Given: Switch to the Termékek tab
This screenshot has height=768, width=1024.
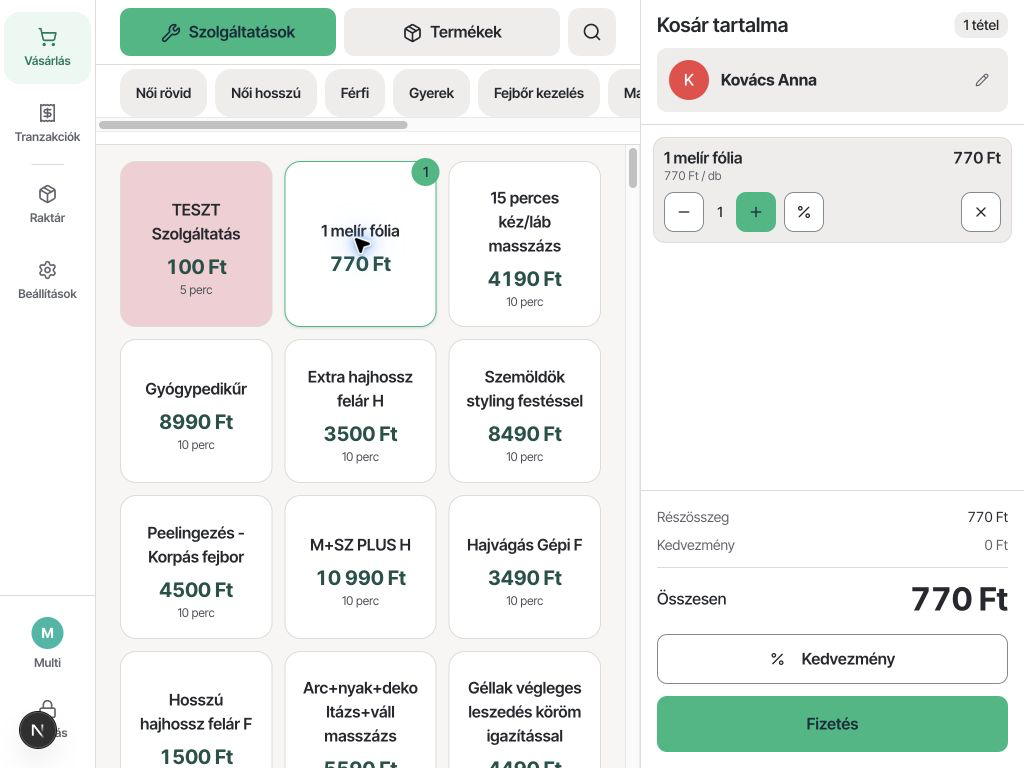Looking at the screenshot, I should [452, 32].
